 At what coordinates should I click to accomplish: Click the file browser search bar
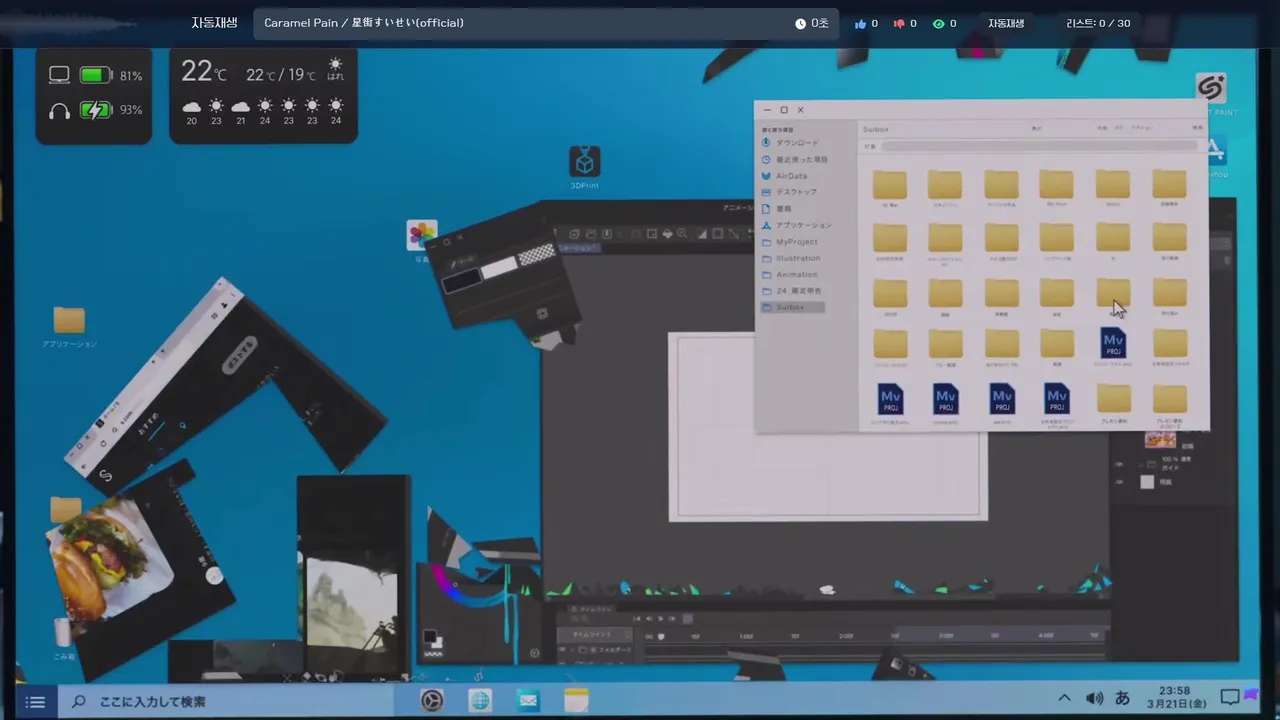coord(1038,146)
